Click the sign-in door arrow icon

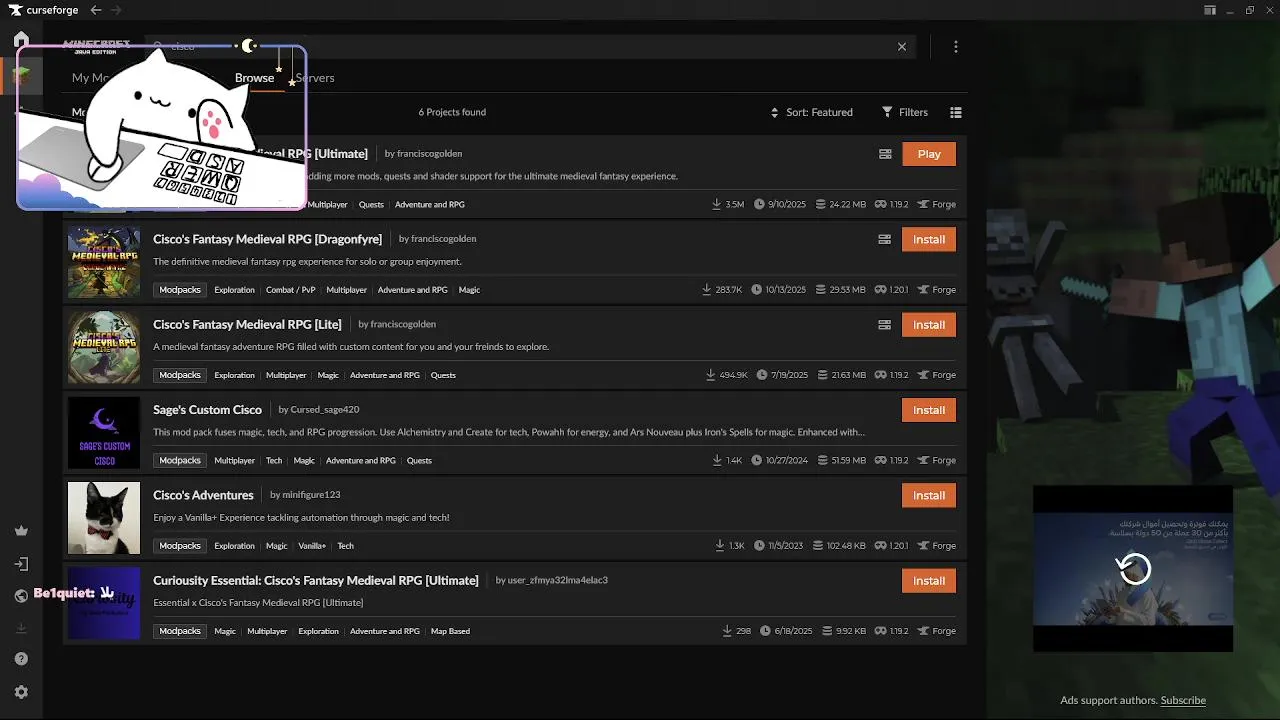coord(21,564)
